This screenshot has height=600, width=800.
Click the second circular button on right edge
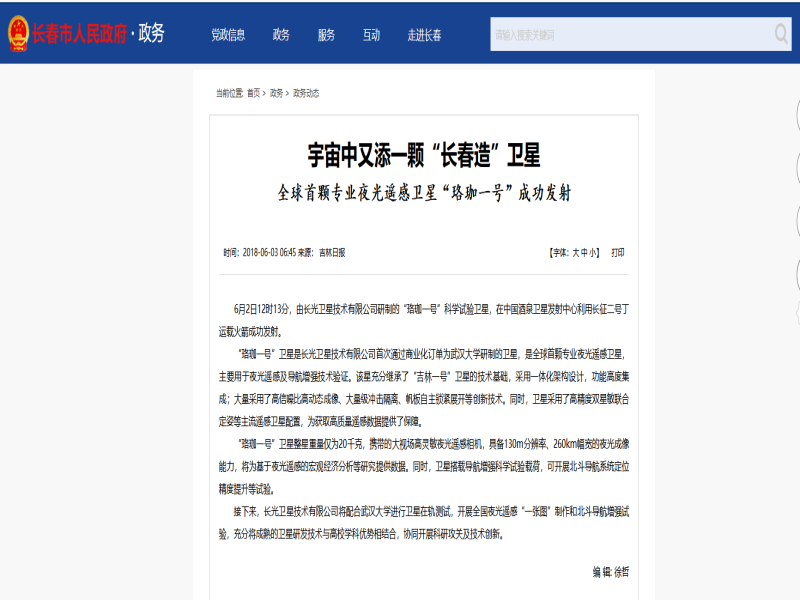(797, 165)
